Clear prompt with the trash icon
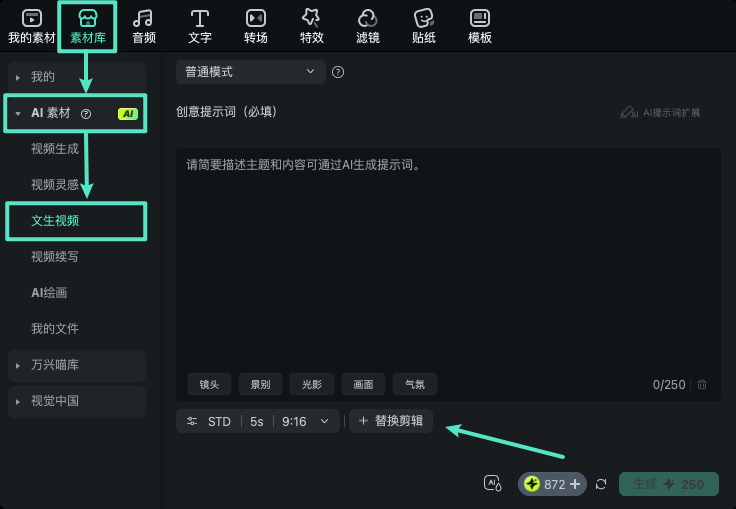 (702, 385)
